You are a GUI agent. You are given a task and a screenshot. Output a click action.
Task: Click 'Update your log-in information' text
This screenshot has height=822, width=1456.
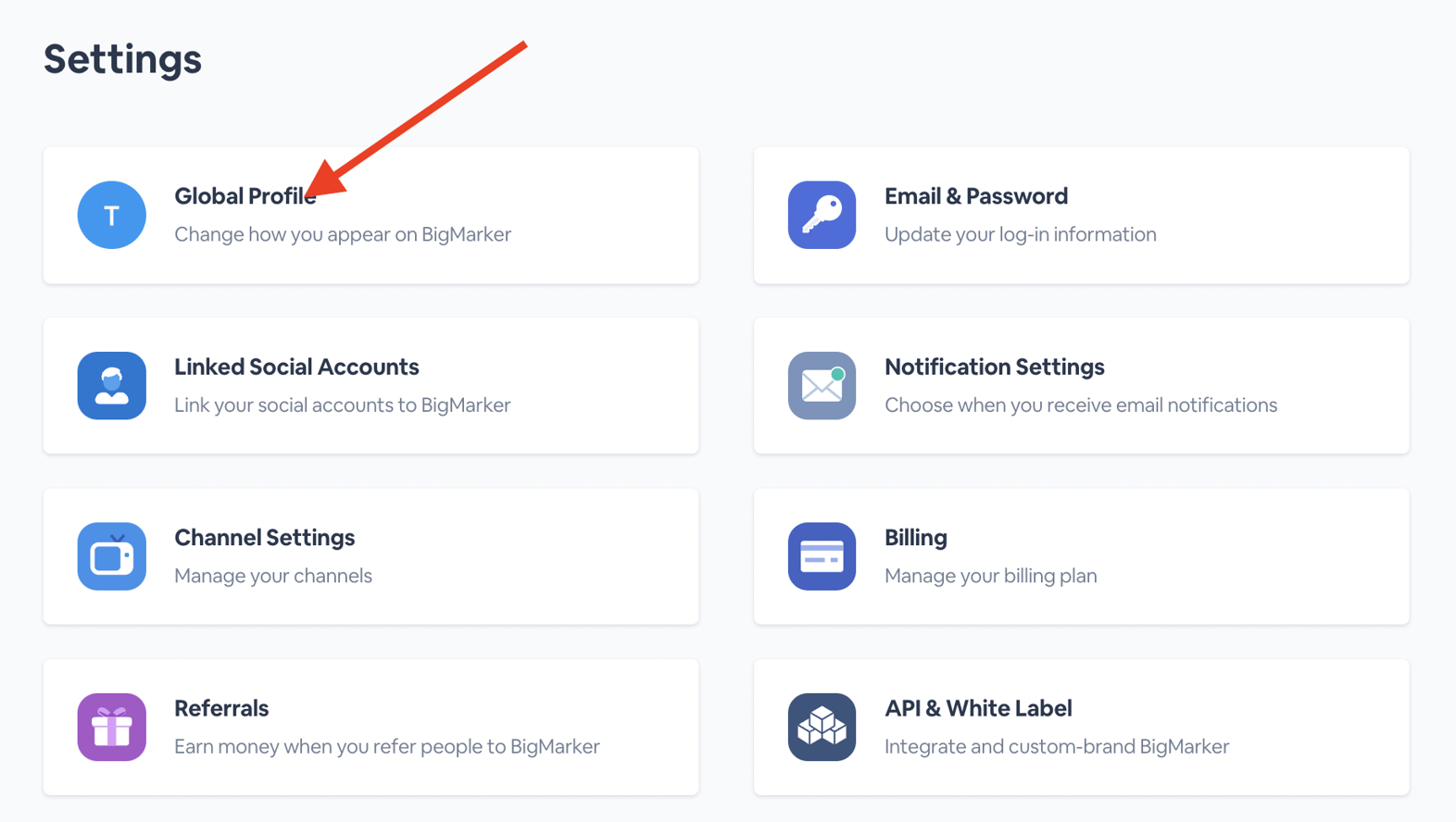(x=1021, y=234)
